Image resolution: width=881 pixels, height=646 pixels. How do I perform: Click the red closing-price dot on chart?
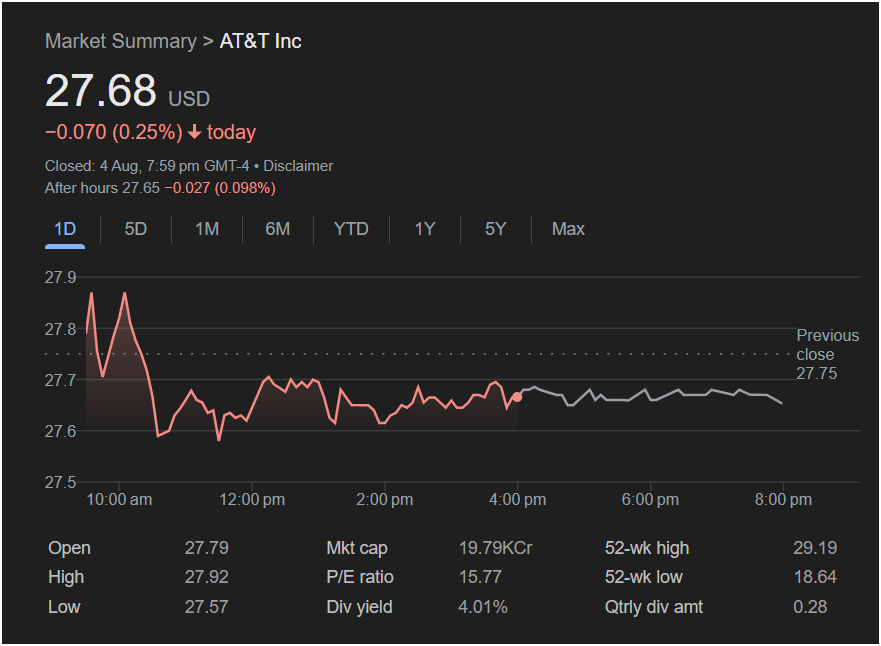tap(517, 397)
